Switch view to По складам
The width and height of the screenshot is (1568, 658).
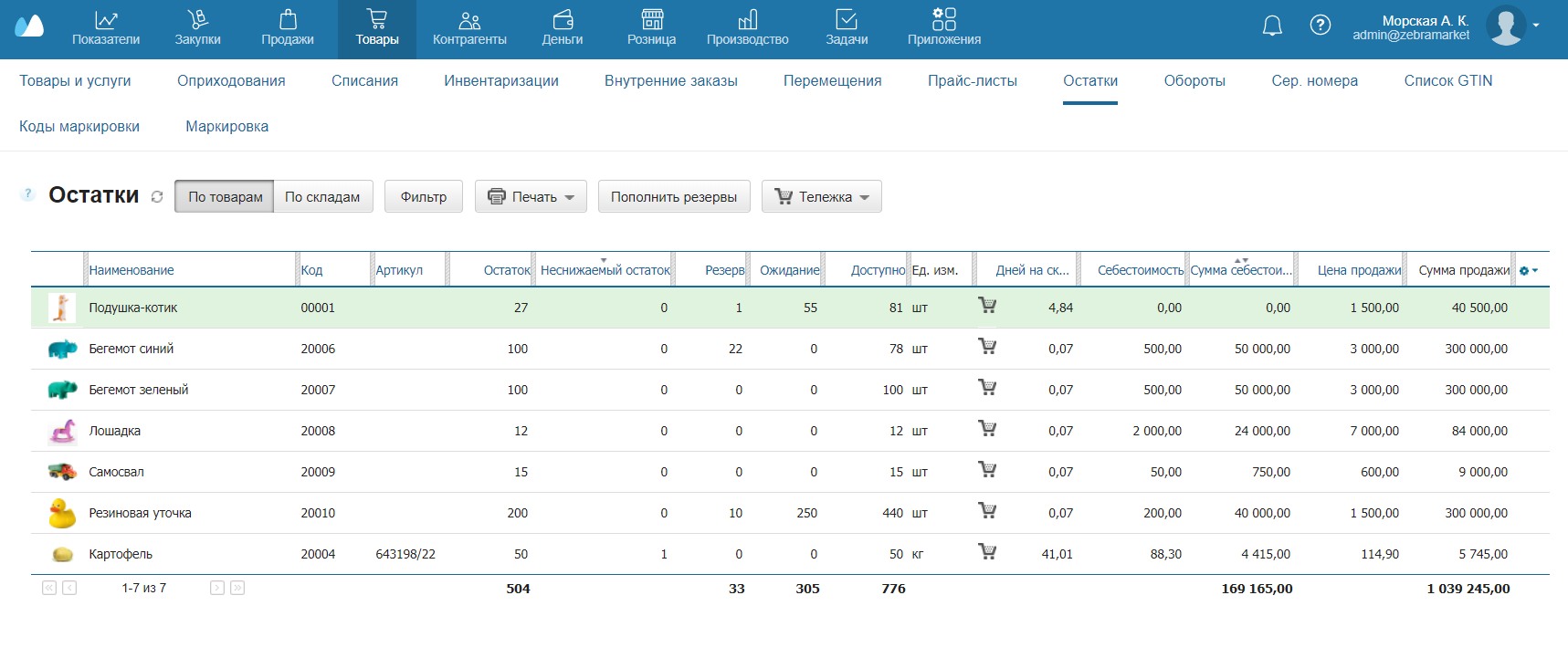point(322,197)
